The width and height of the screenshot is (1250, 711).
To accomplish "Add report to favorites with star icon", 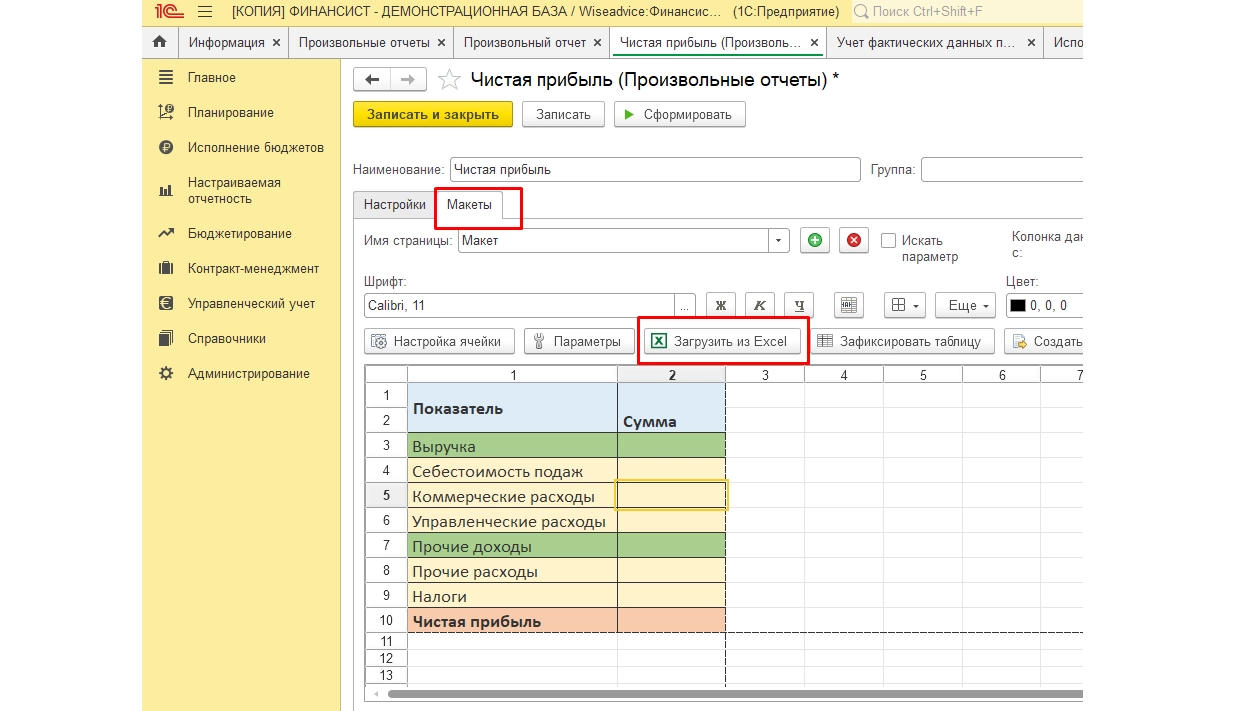I will pyautogui.click(x=450, y=80).
